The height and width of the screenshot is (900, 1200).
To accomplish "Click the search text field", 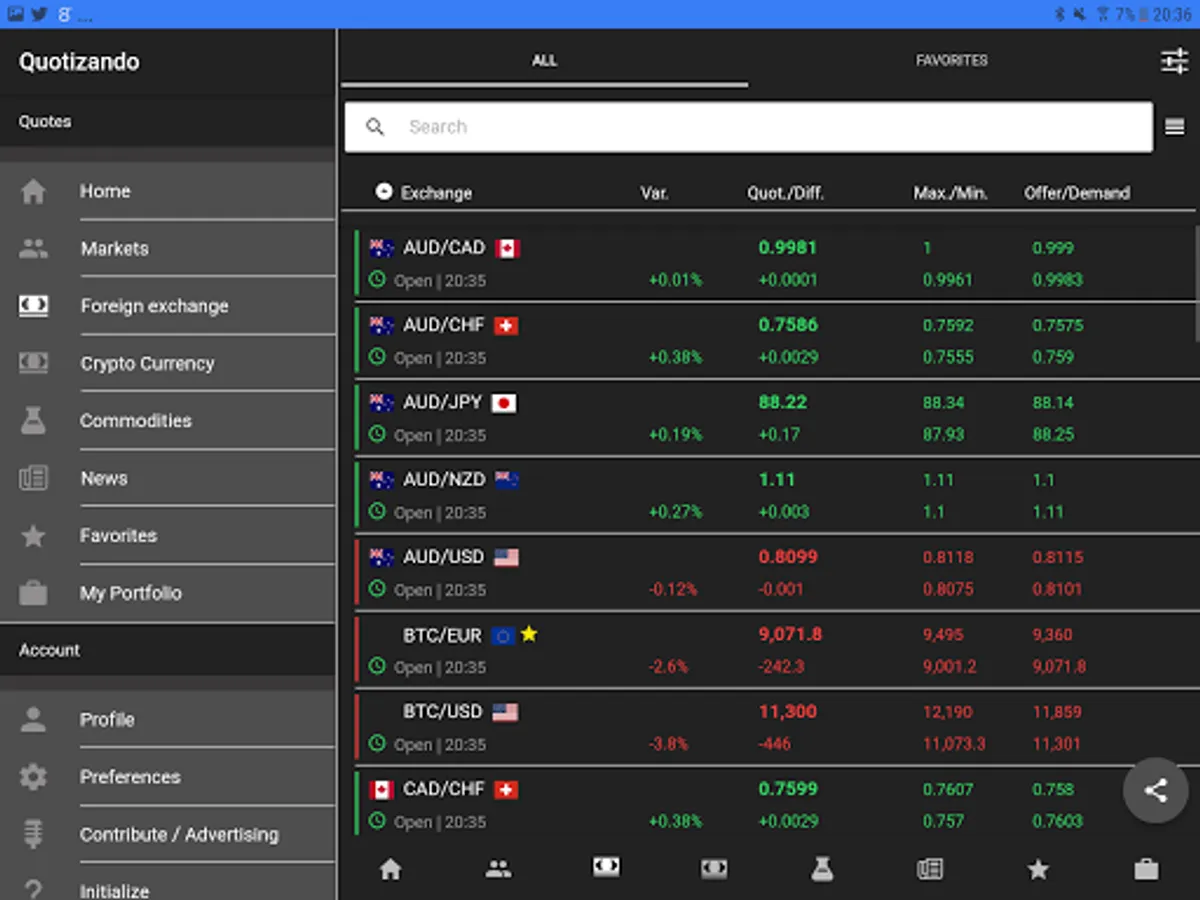I will 748,127.
